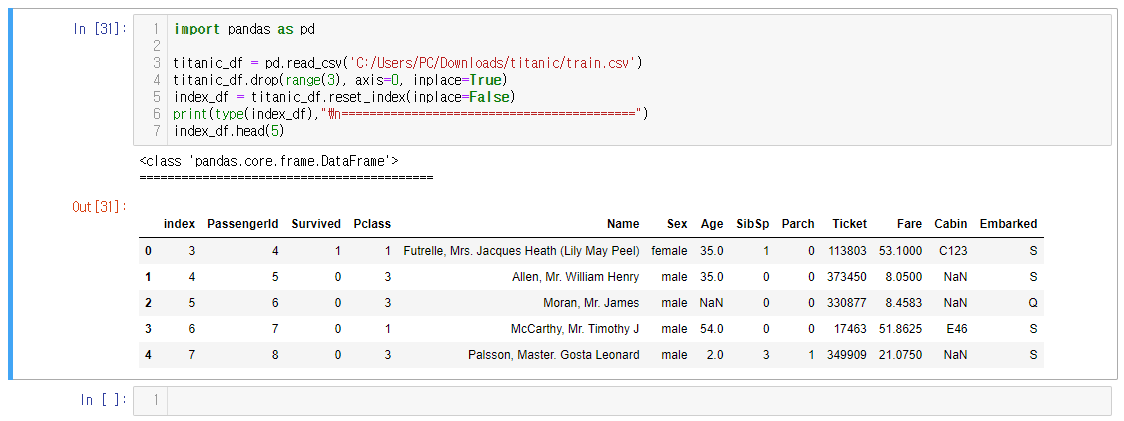Click the Ticket column header
Image resolution: width=1124 pixels, height=421 pixels.
point(849,224)
